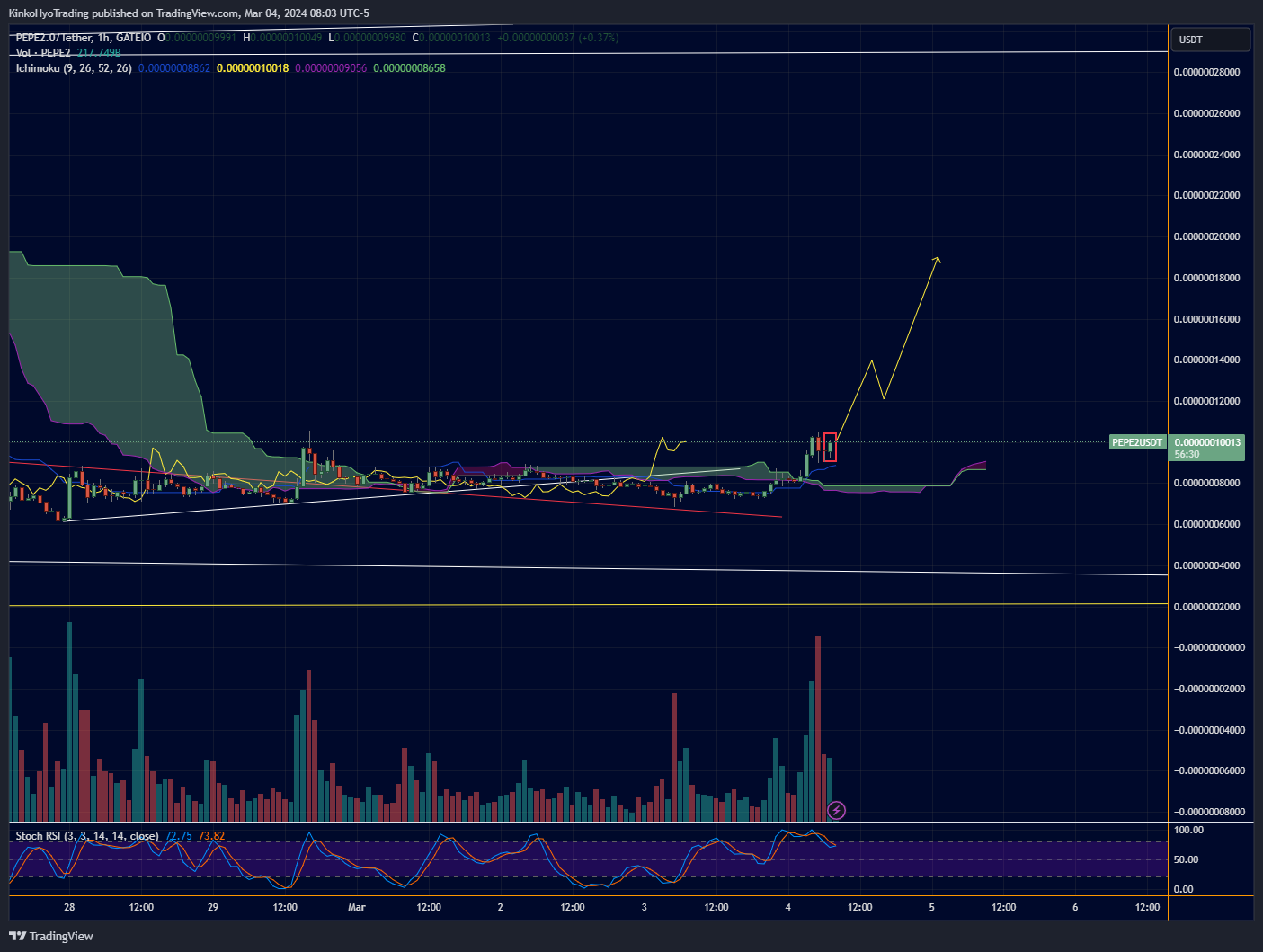
Task: Click the 6 date label on the time axis
Action: [1075, 907]
